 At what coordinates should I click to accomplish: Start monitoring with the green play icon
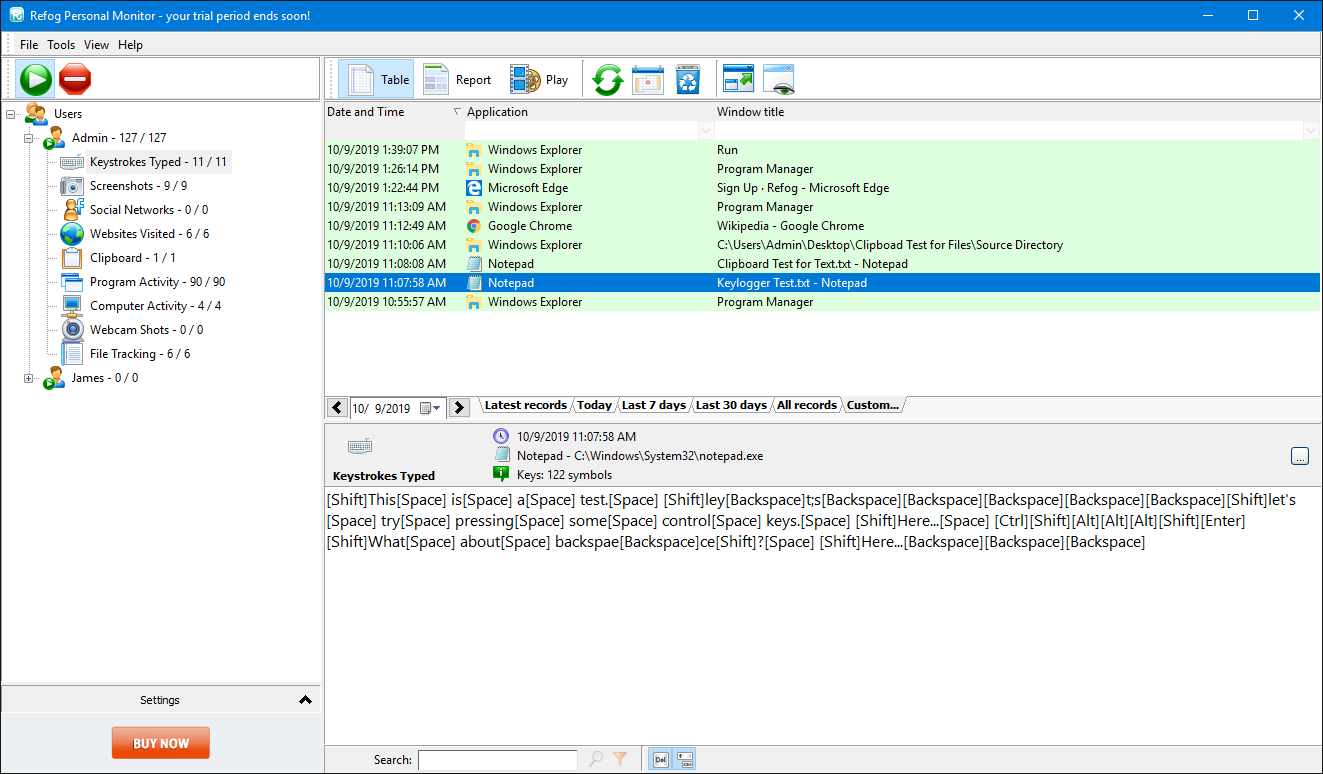(x=35, y=78)
